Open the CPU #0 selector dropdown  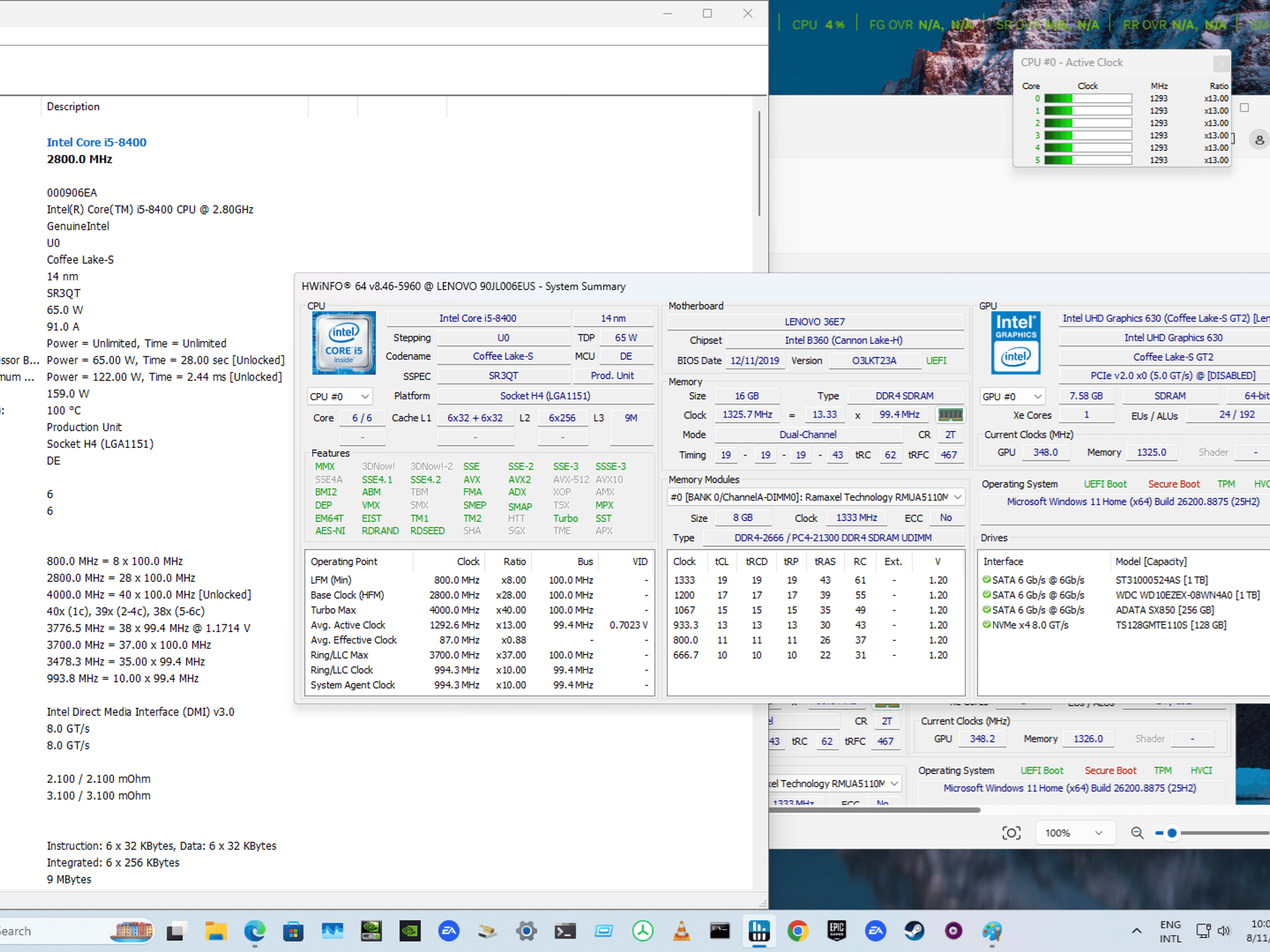[x=340, y=396]
